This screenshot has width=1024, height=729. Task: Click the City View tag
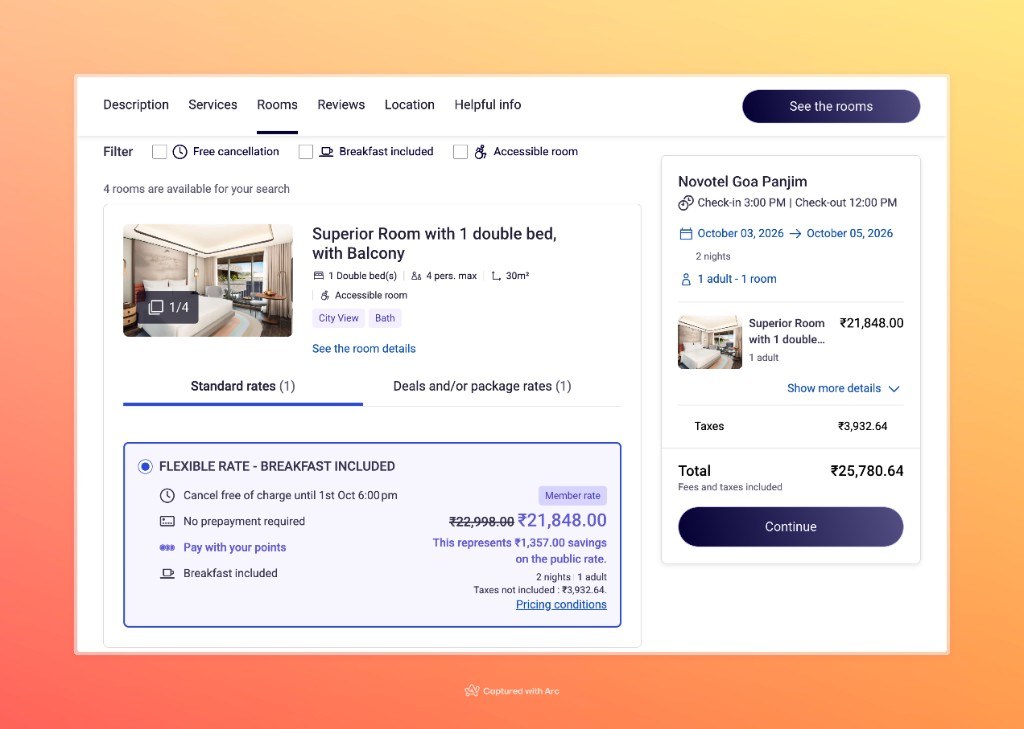338,318
